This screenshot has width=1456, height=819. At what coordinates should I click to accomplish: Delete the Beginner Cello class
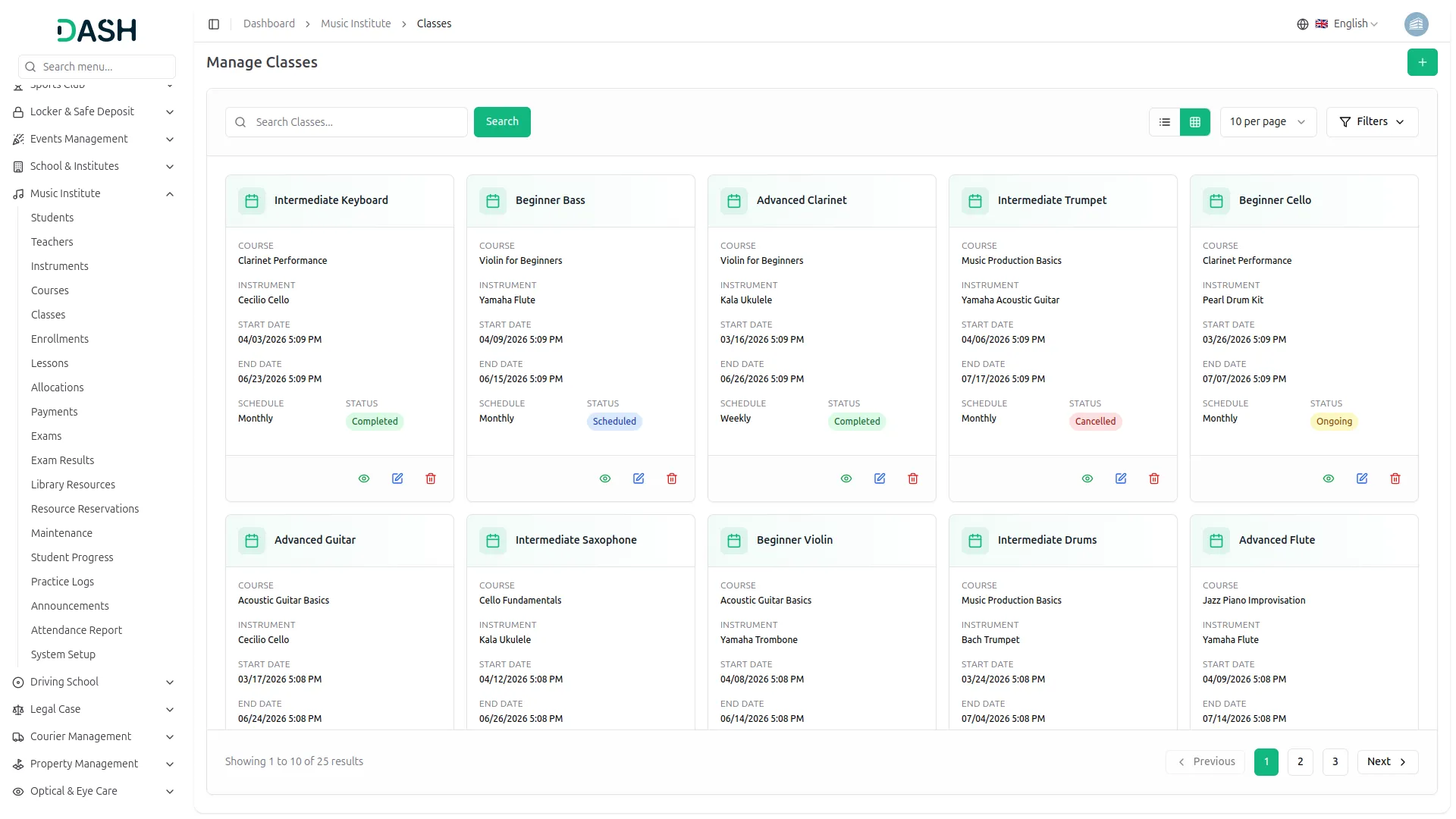tap(1395, 479)
